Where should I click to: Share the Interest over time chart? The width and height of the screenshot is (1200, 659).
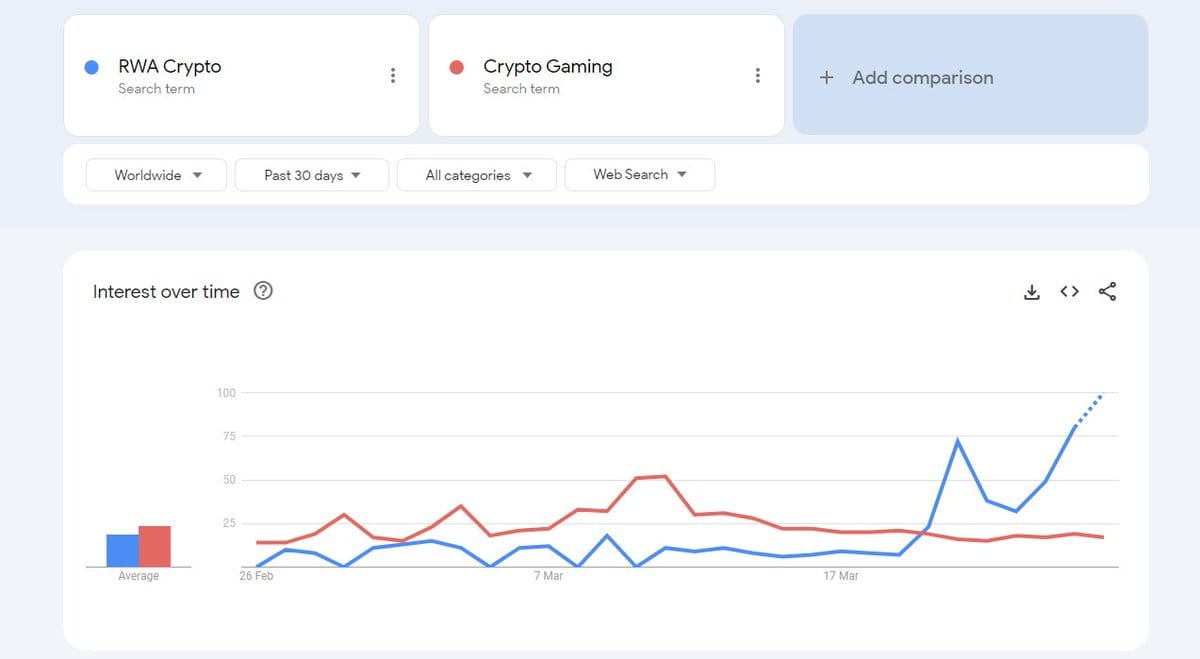tap(1107, 292)
